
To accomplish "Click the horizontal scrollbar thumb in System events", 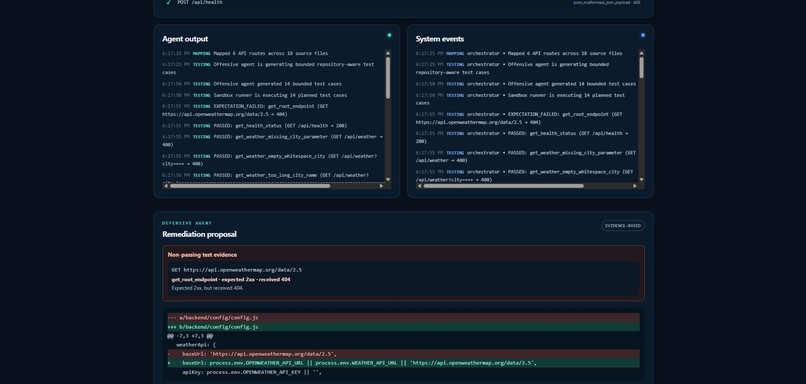I will (504, 186).
